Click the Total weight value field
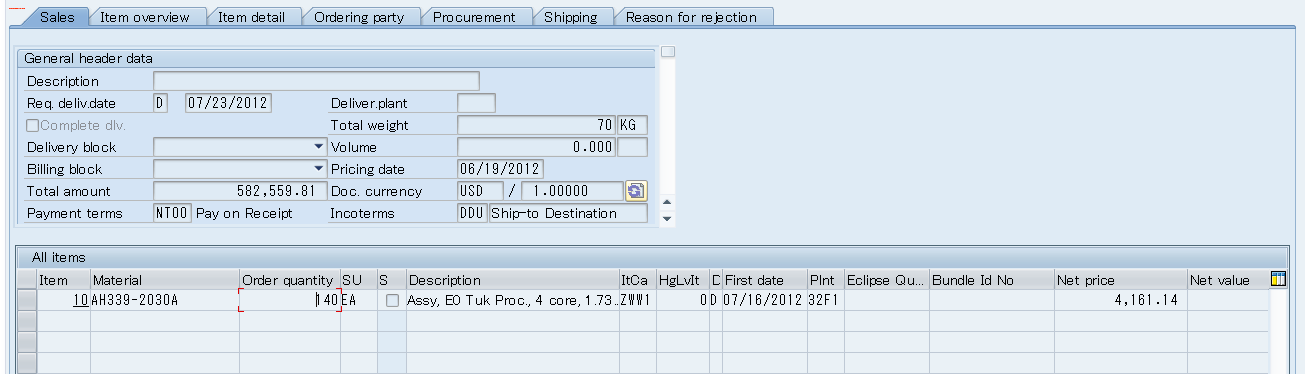1305x374 pixels. [x=536, y=125]
